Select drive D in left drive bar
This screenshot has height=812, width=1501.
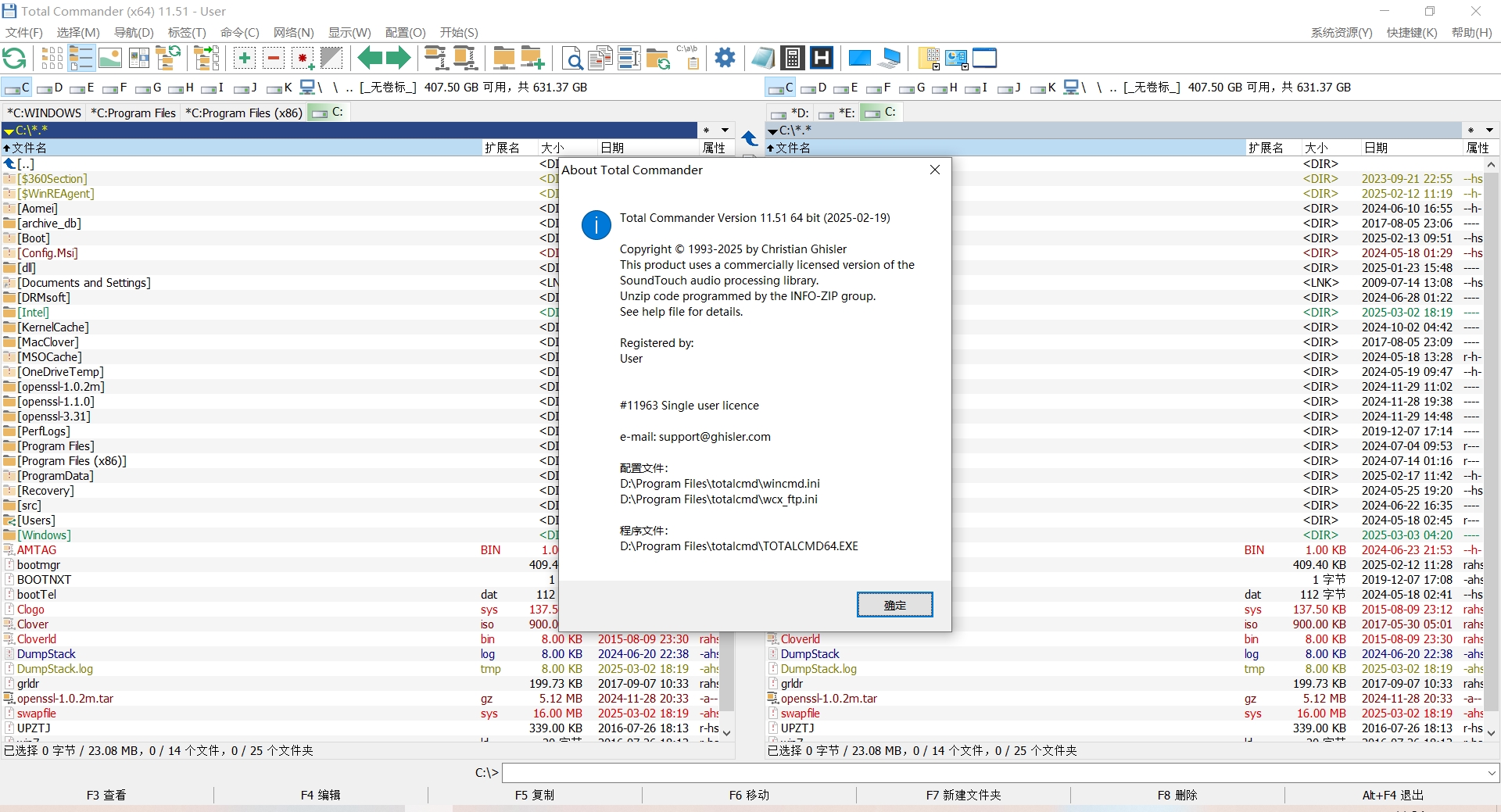50,88
